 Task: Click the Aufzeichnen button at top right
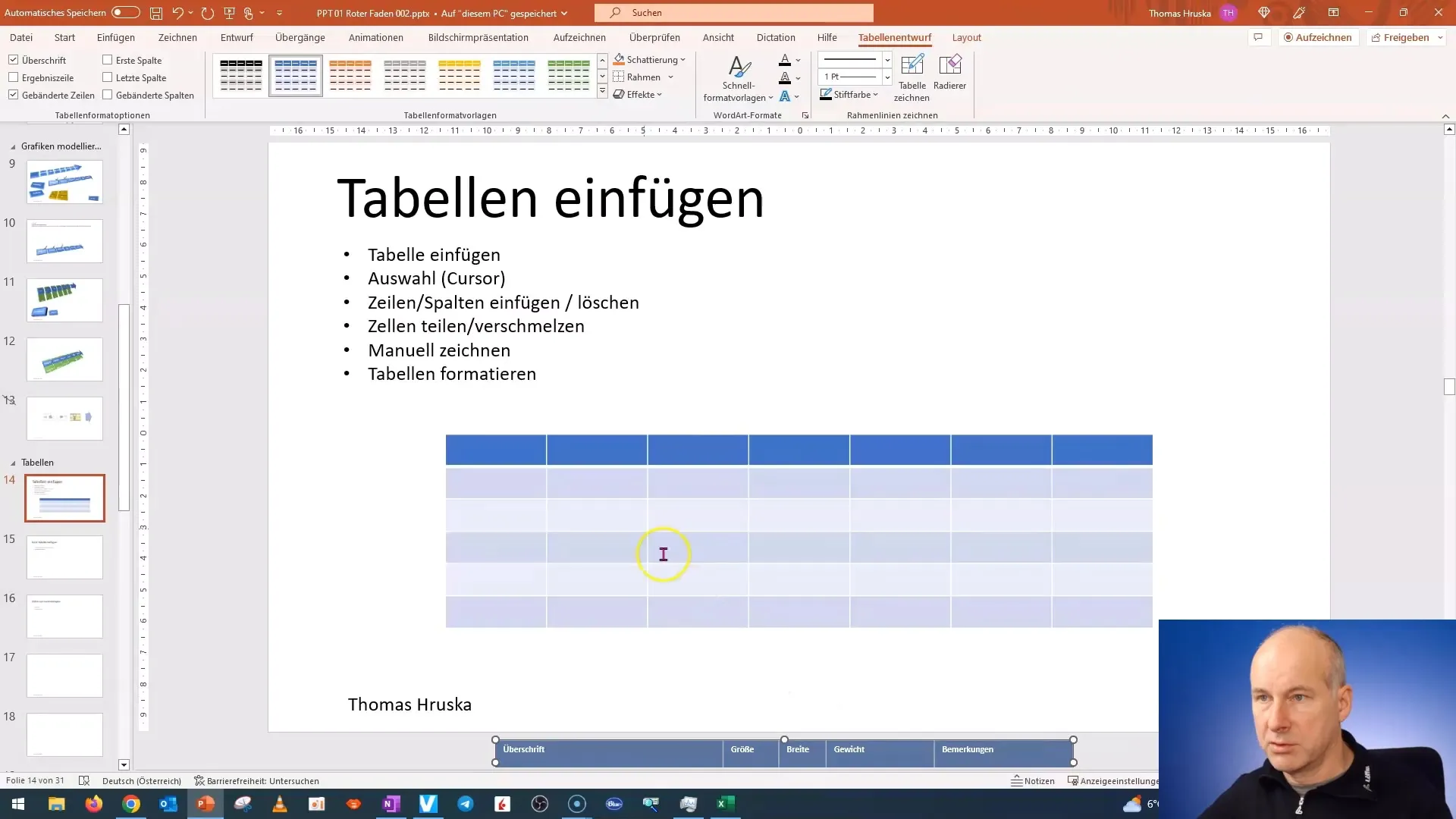[1317, 37]
